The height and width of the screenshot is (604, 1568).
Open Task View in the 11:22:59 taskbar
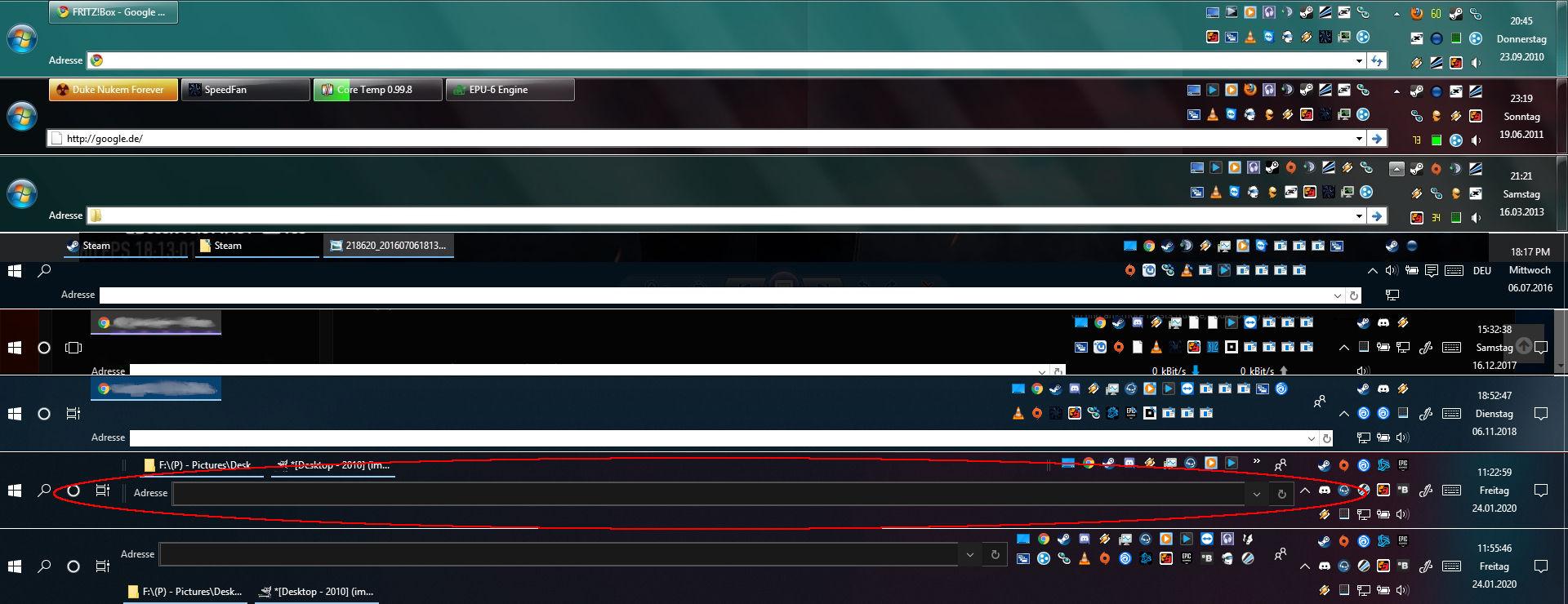pyautogui.click(x=103, y=491)
